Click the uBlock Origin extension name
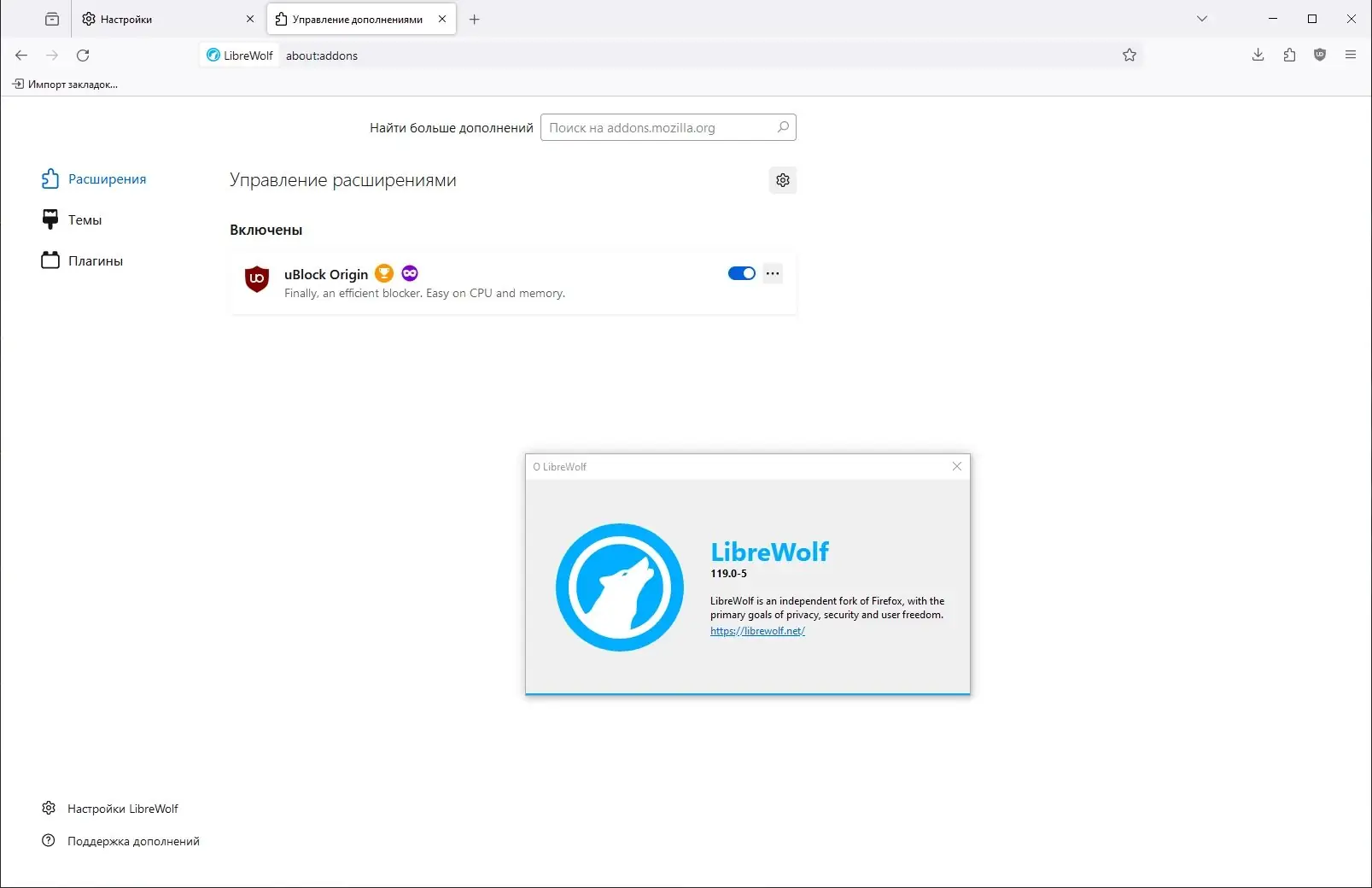The image size is (1372, 888). (x=326, y=274)
